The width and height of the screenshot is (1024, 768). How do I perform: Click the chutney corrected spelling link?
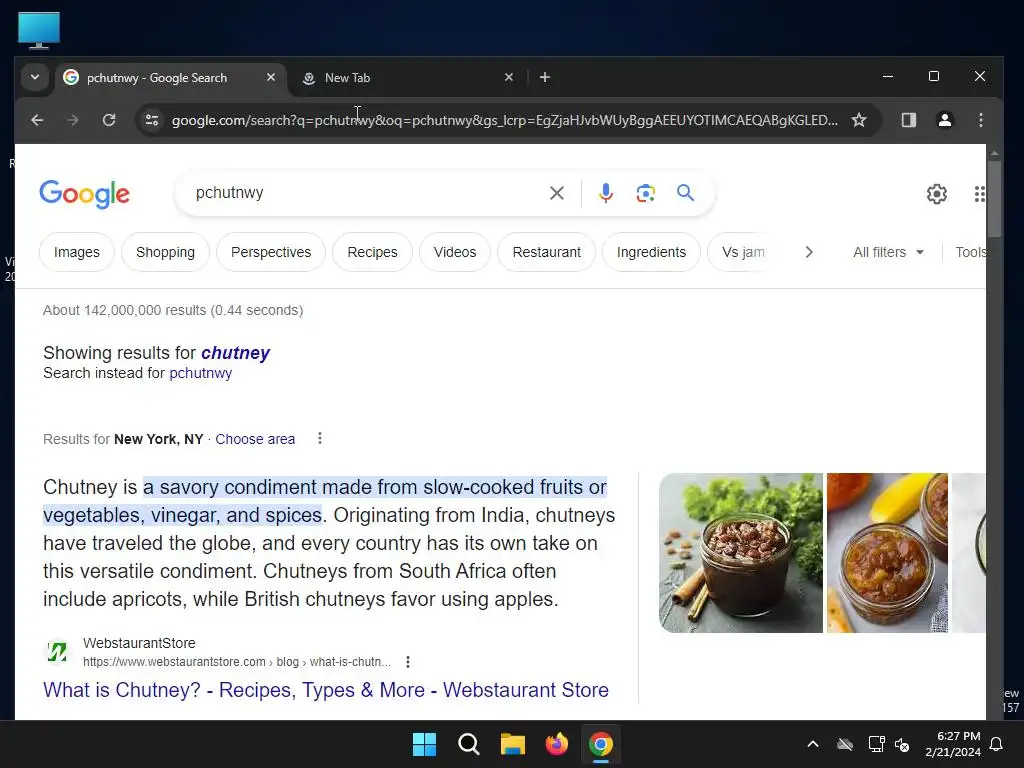pyautogui.click(x=235, y=353)
